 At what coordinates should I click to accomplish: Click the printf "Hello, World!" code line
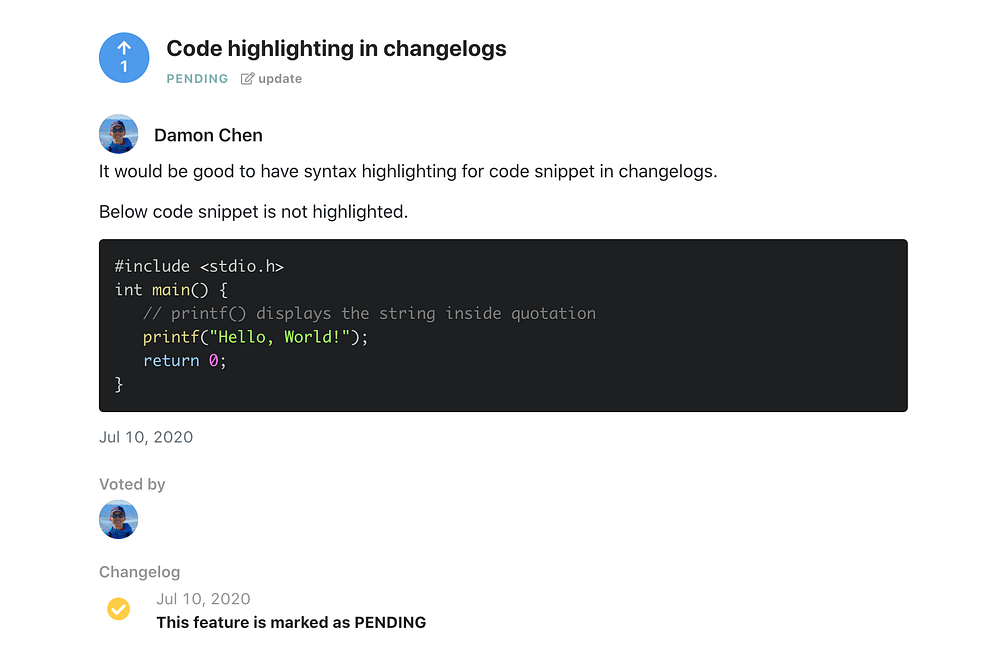(x=255, y=337)
